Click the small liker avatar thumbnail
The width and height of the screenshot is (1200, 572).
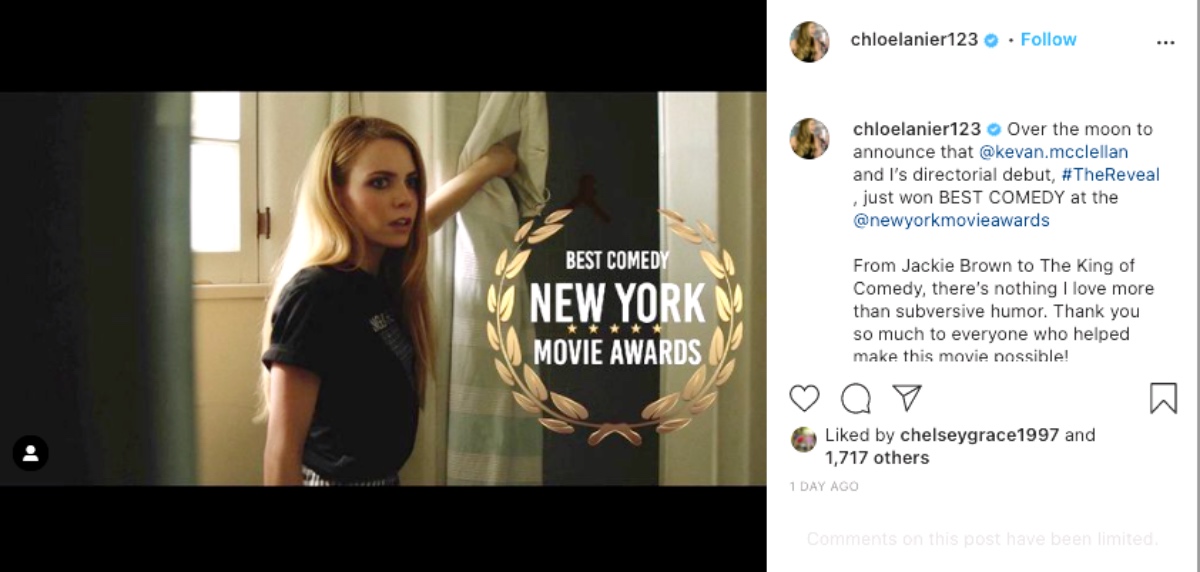point(804,439)
